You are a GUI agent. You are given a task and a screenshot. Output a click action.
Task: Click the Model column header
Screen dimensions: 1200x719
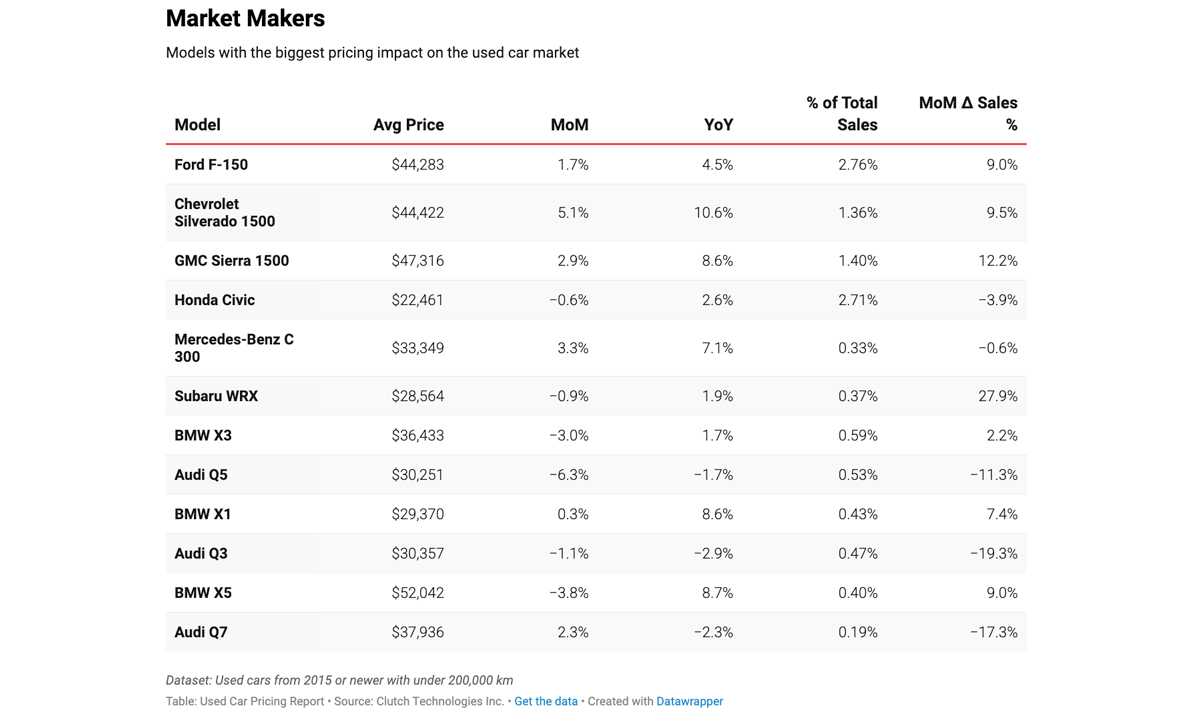[197, 125]
